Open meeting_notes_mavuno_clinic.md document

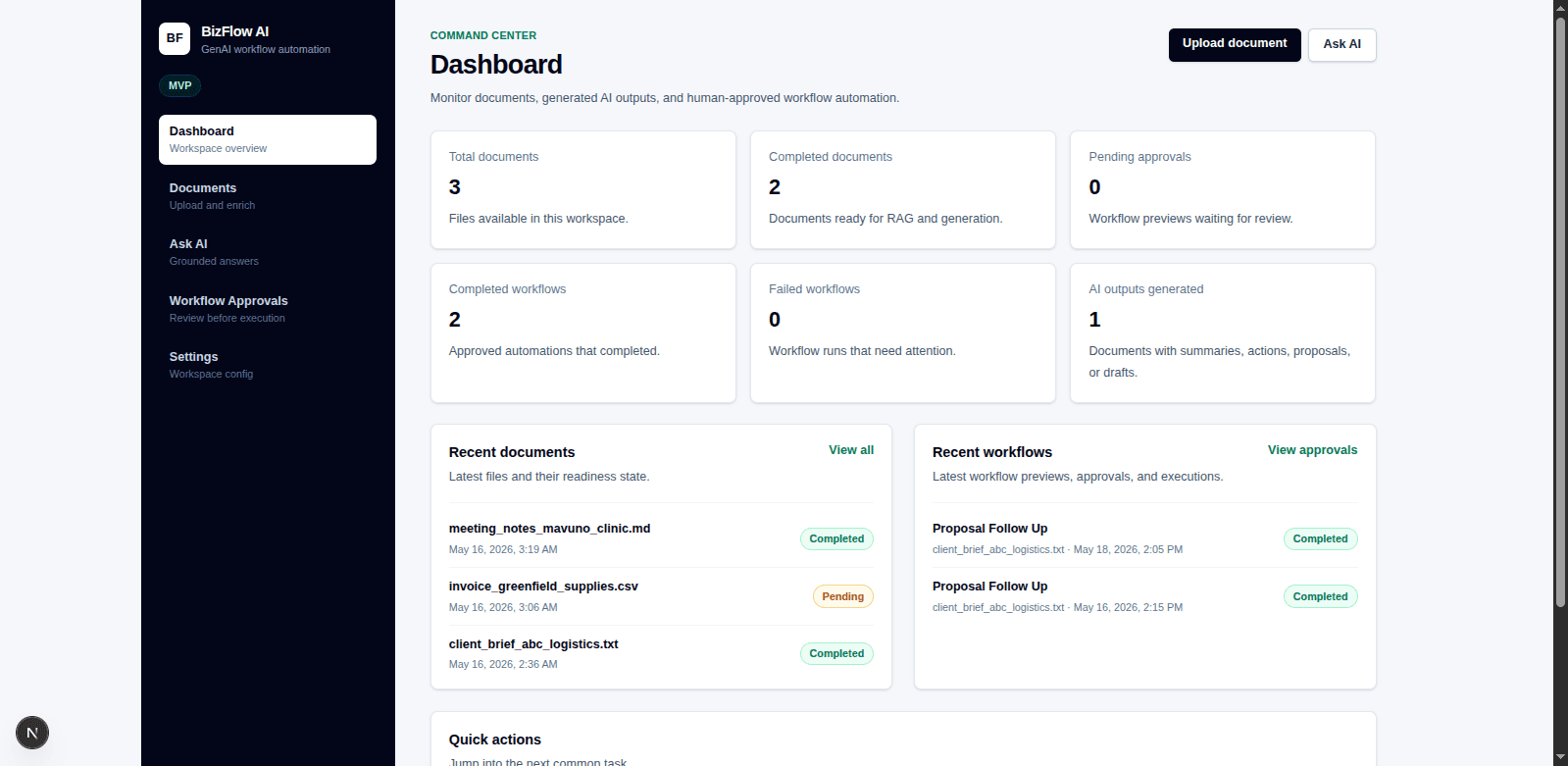[x=549, y=529]
